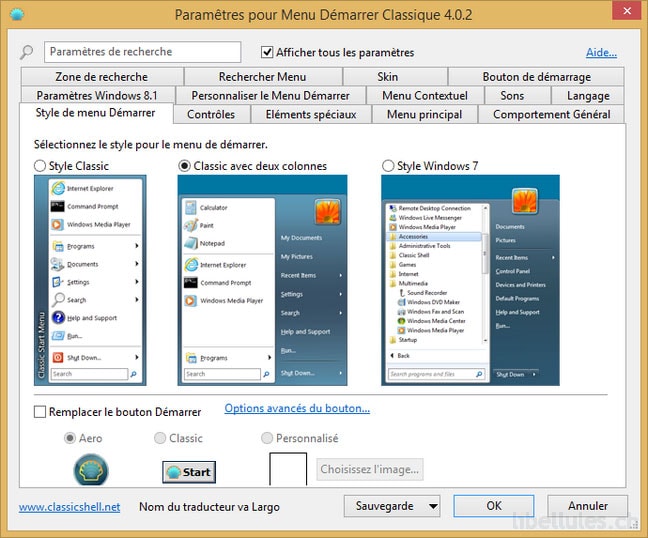
Task: Uncheck Afficher tous les paramètres
Action: [267, 52]
